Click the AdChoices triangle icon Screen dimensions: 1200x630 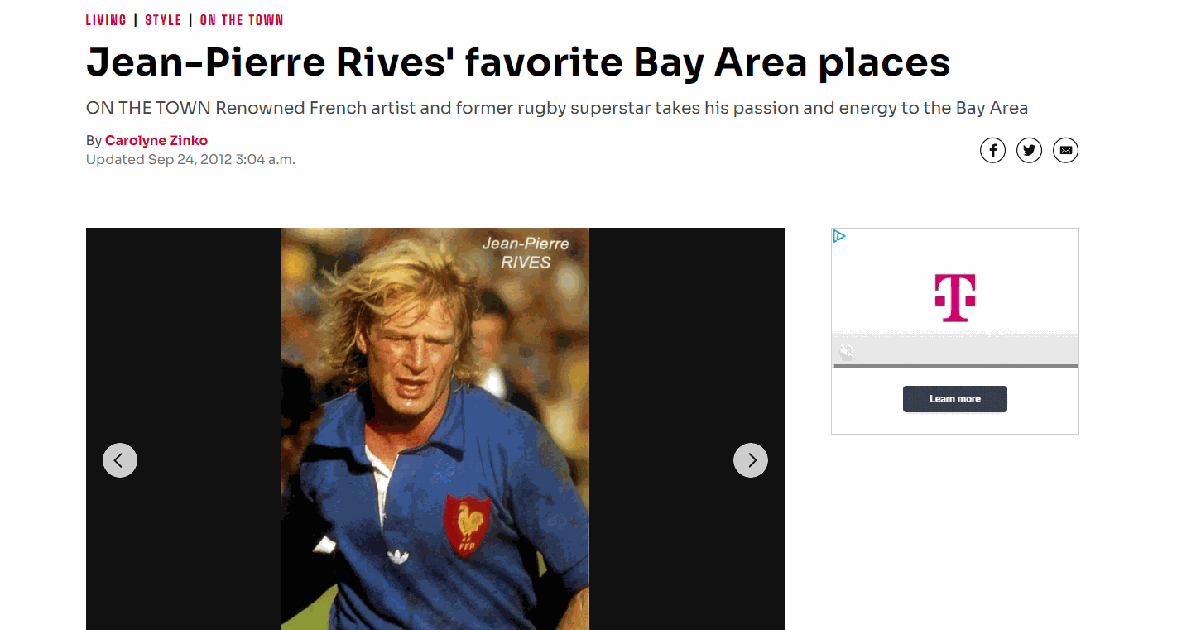click(840, 237)
